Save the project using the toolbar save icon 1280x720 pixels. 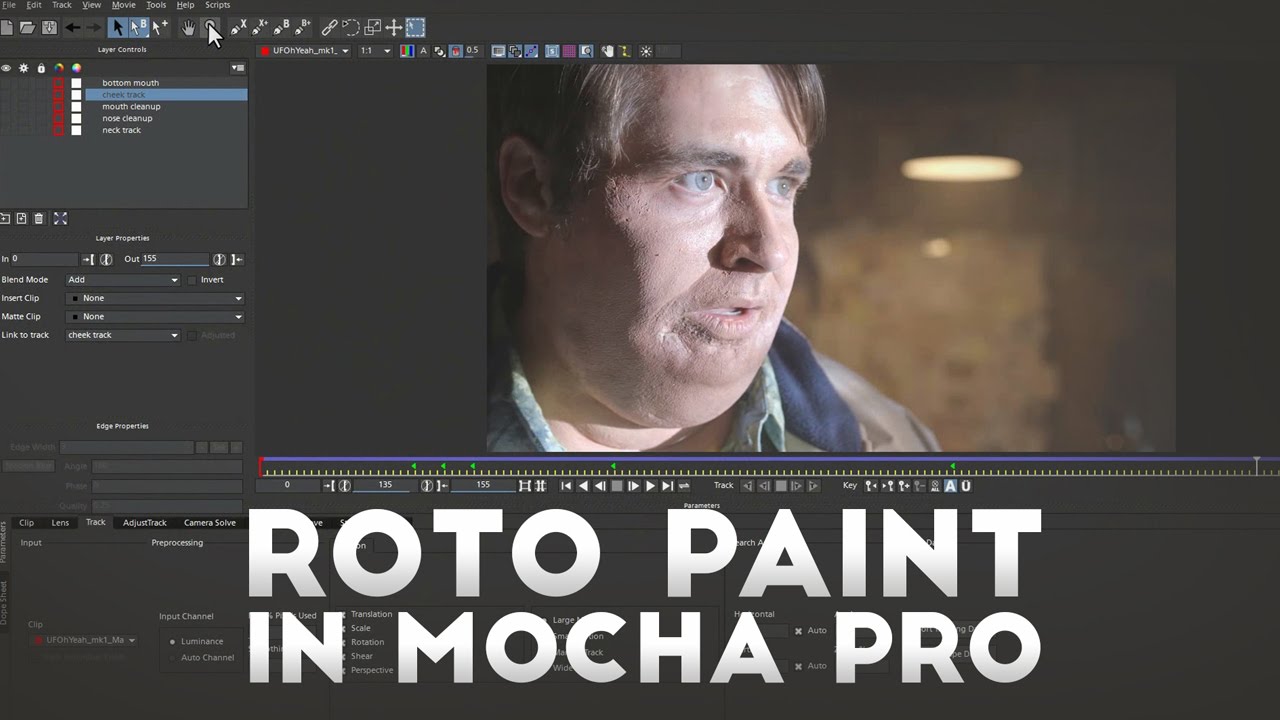(x=49, y=28)
